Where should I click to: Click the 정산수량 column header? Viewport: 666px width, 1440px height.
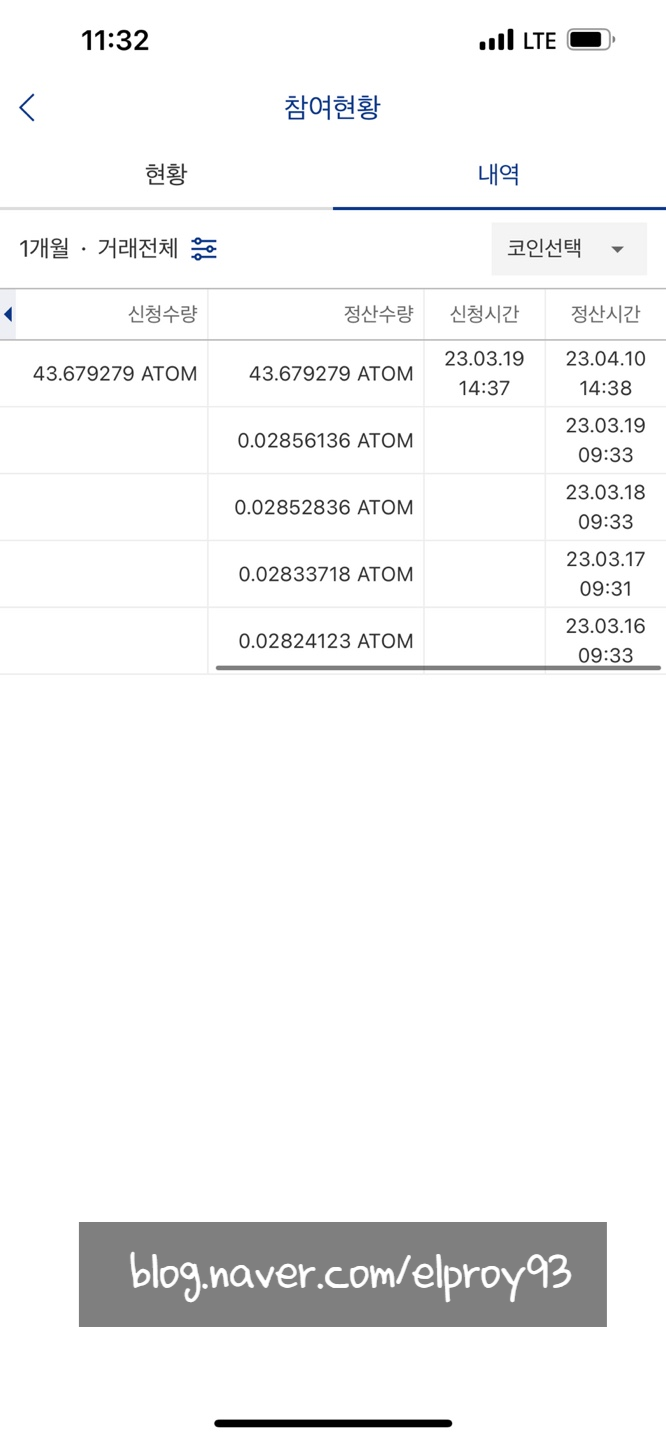(378, 315)
